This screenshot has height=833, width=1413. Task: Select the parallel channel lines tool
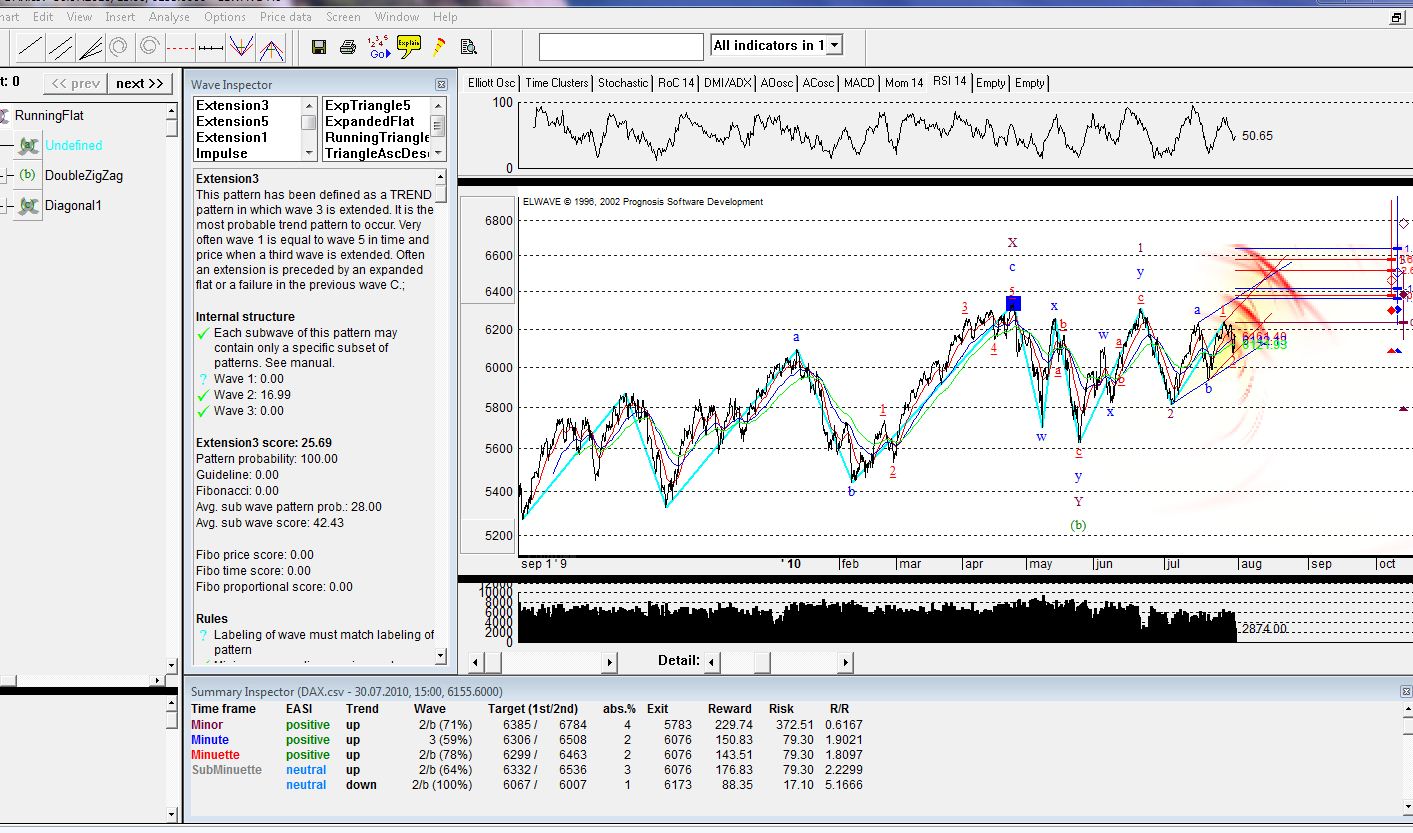pos(61,46)
